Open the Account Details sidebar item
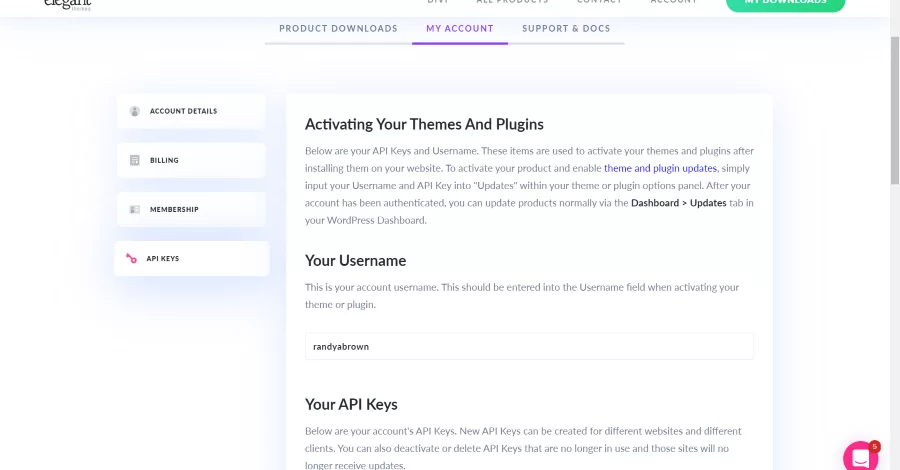The height and width of the screenshot is (470, 900). point(191,111)
